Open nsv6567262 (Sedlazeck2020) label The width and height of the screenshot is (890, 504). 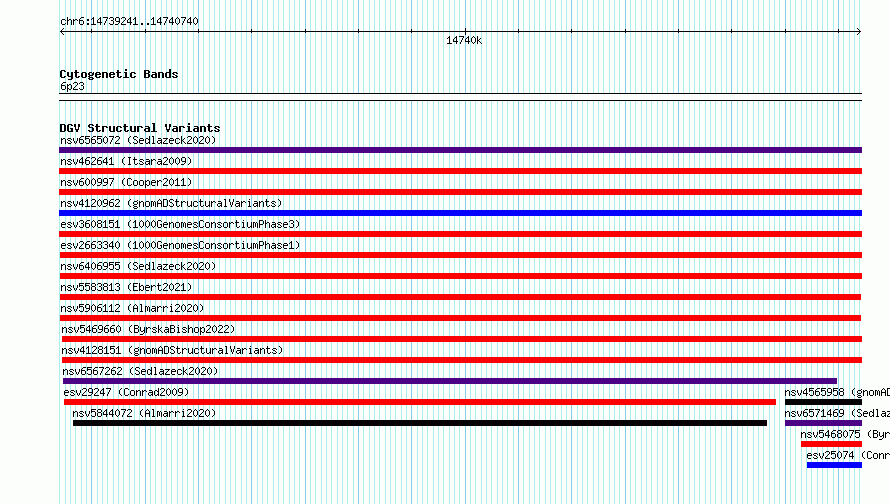140,371
